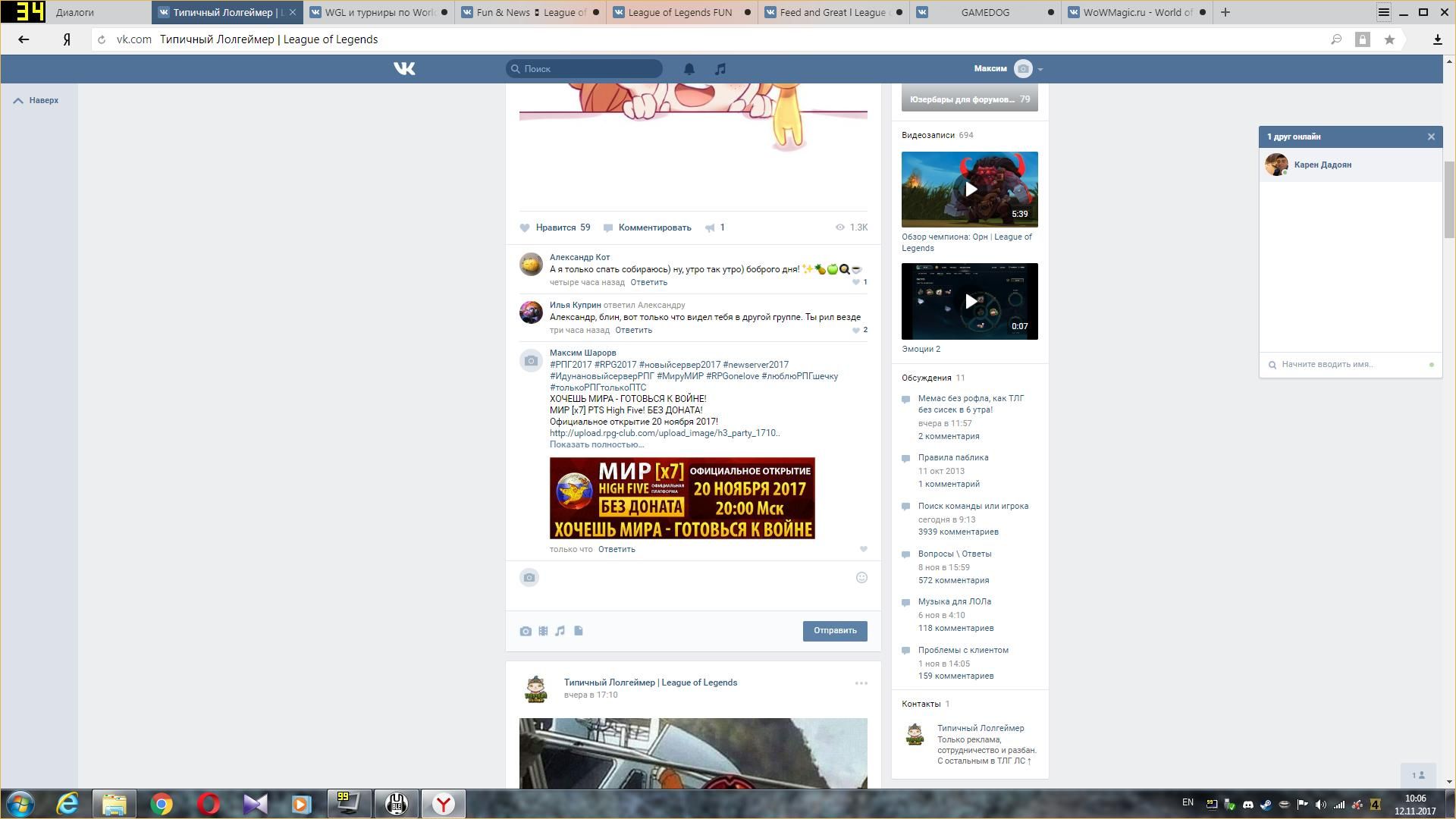Like Александр Кот's comment heart
The width and height of the screenshot is (1456, 819).
[x=856, y=282]
